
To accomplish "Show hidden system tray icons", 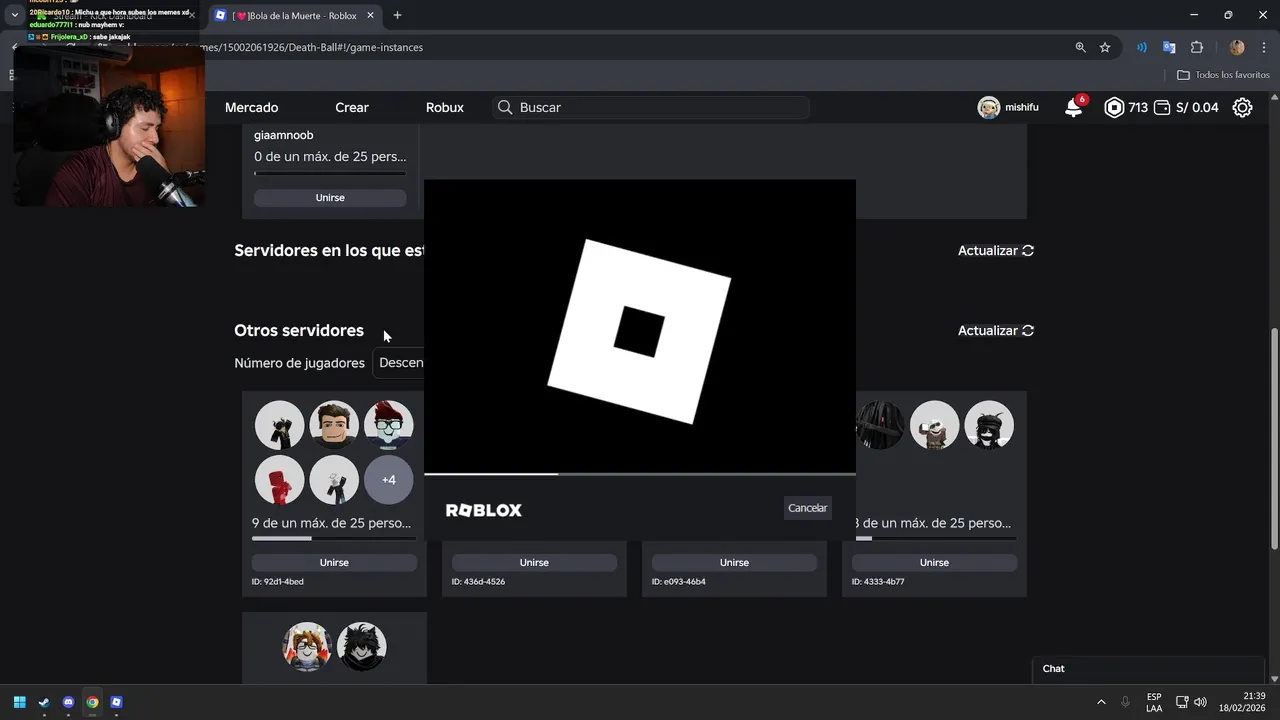I will [1101, 702].
